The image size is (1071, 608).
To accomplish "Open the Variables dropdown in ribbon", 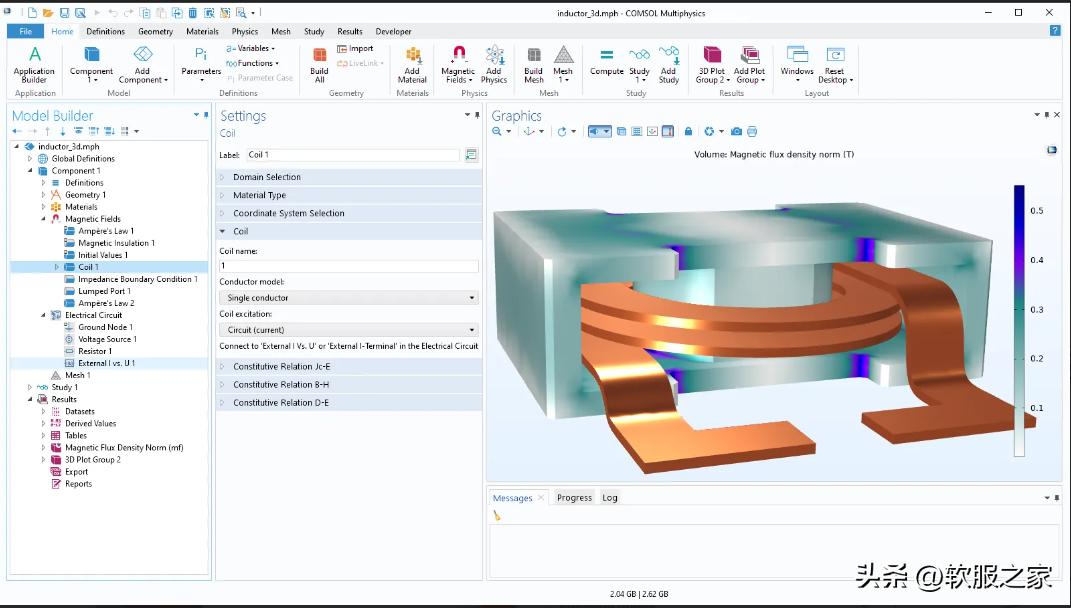I will click(251, 49).
